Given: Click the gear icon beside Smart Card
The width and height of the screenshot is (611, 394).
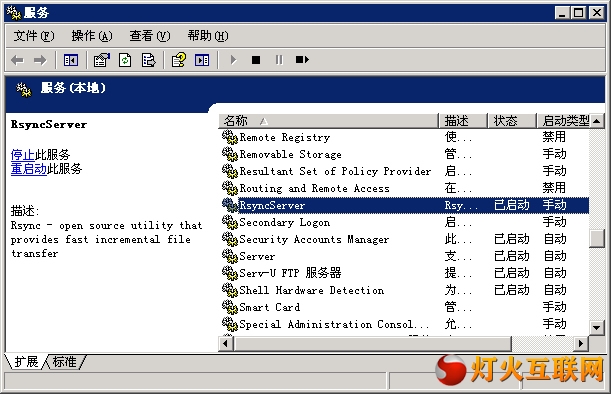Looking at the screenshot, I should (x=230, y=307).
